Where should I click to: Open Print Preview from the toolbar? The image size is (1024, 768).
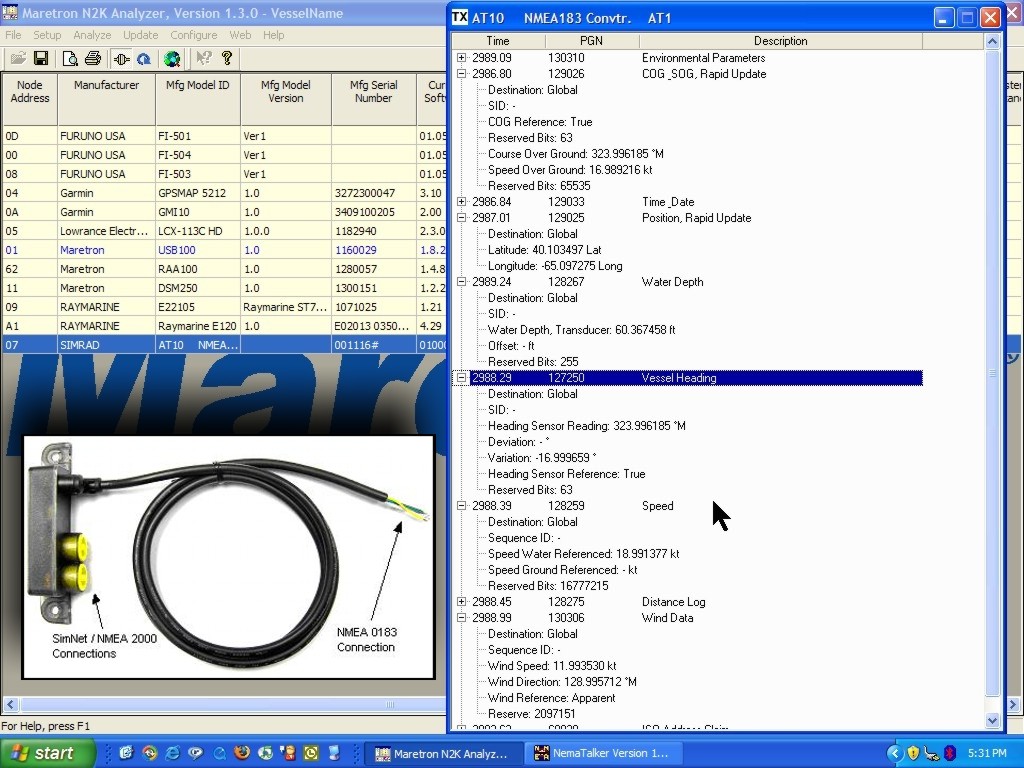pos(69,59)
